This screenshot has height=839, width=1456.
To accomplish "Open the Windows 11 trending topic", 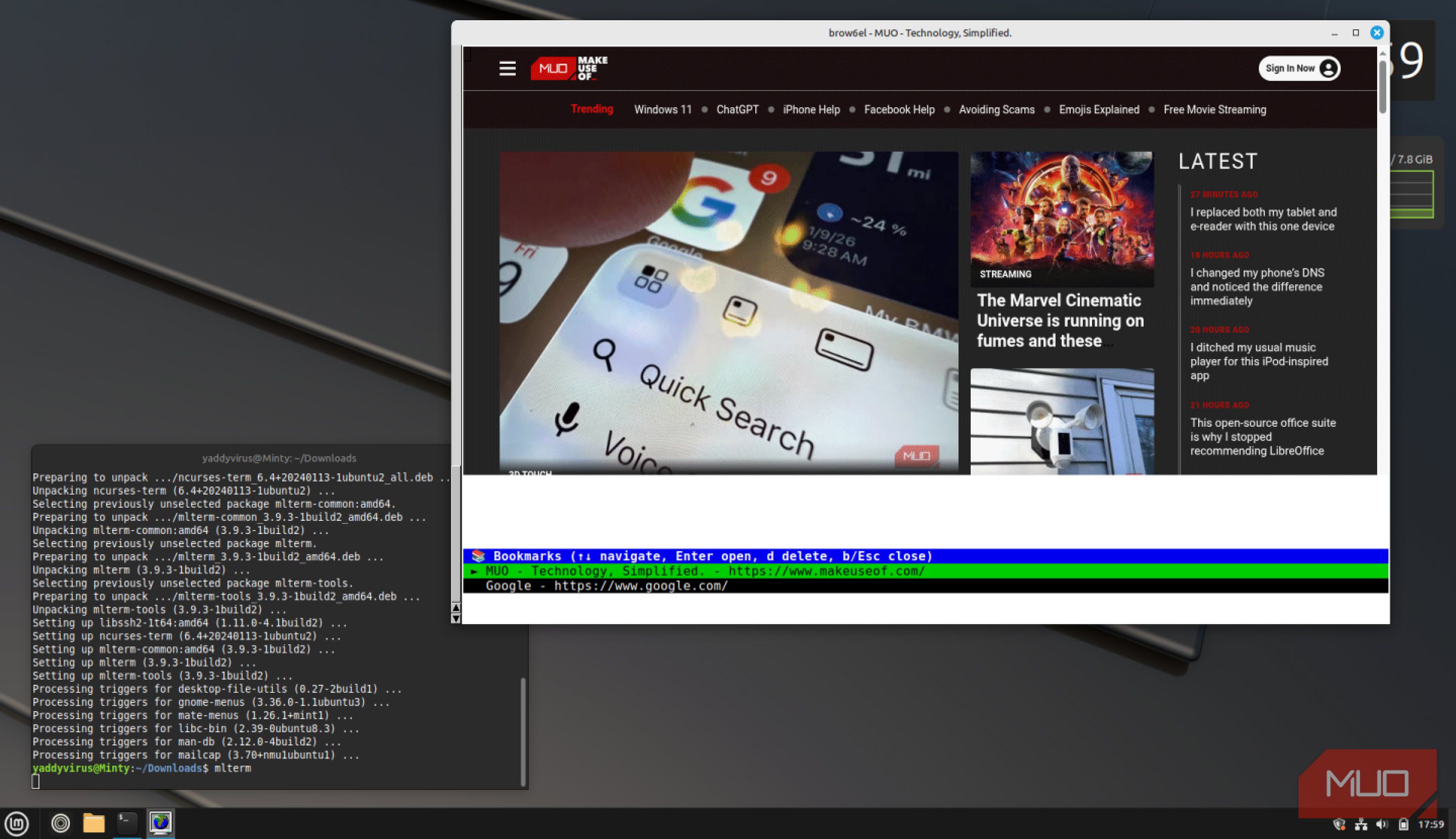I will tap(662, 109).
